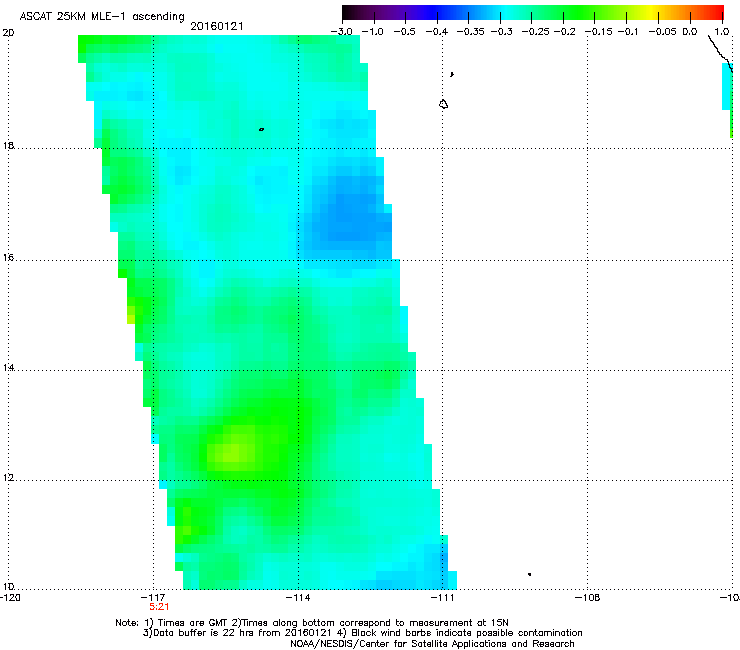
Task: Click the 16 latitude axis label
Action: (x=8, y=258)
